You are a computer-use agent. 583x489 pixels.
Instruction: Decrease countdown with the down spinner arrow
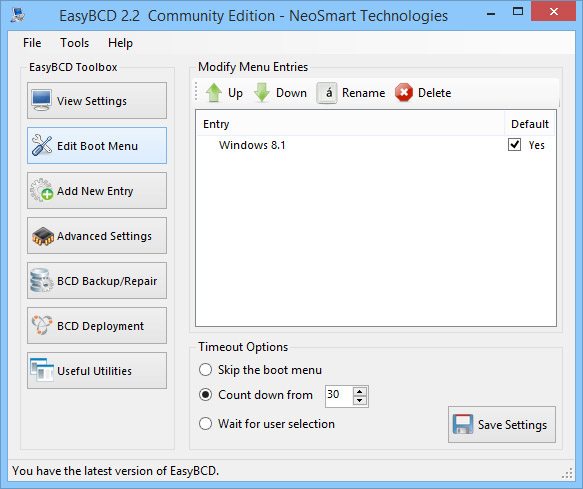pyautogui.click(x=360, y=401)
